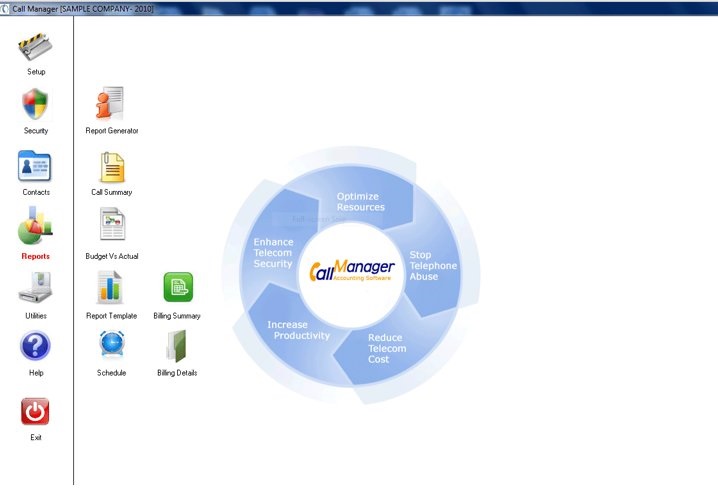Image resolution: width=718 pixels, height=489 pixels.
Task: Open the Setup module icon
Action: (35, 46)
